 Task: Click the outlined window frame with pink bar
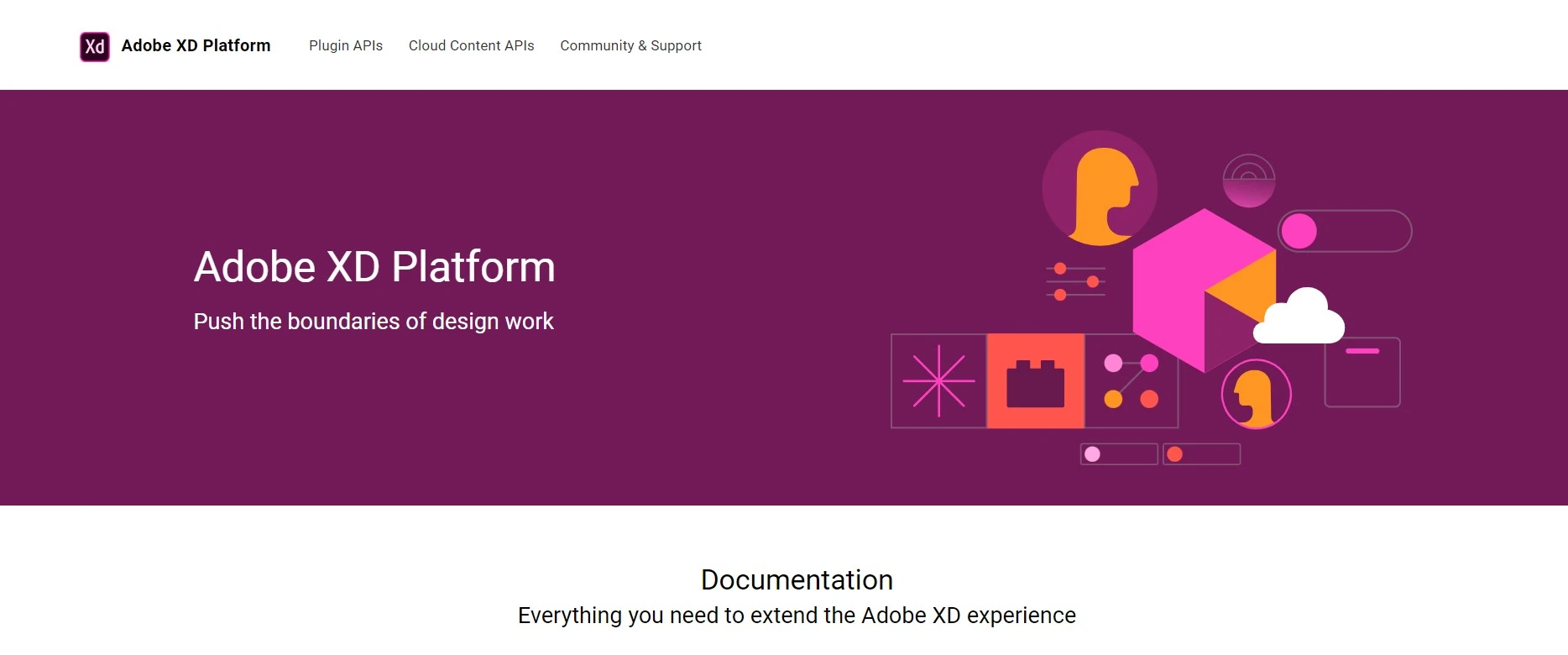pyautogui.click(x=1362, y=373)
